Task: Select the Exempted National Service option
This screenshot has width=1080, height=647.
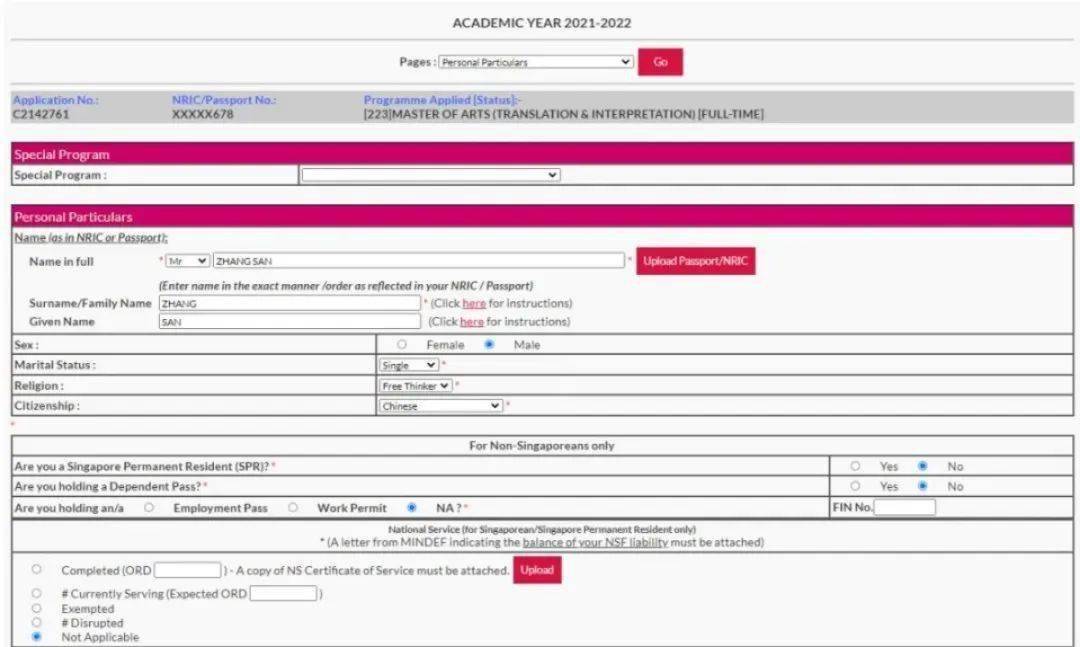Action: (x=37, y=608)
